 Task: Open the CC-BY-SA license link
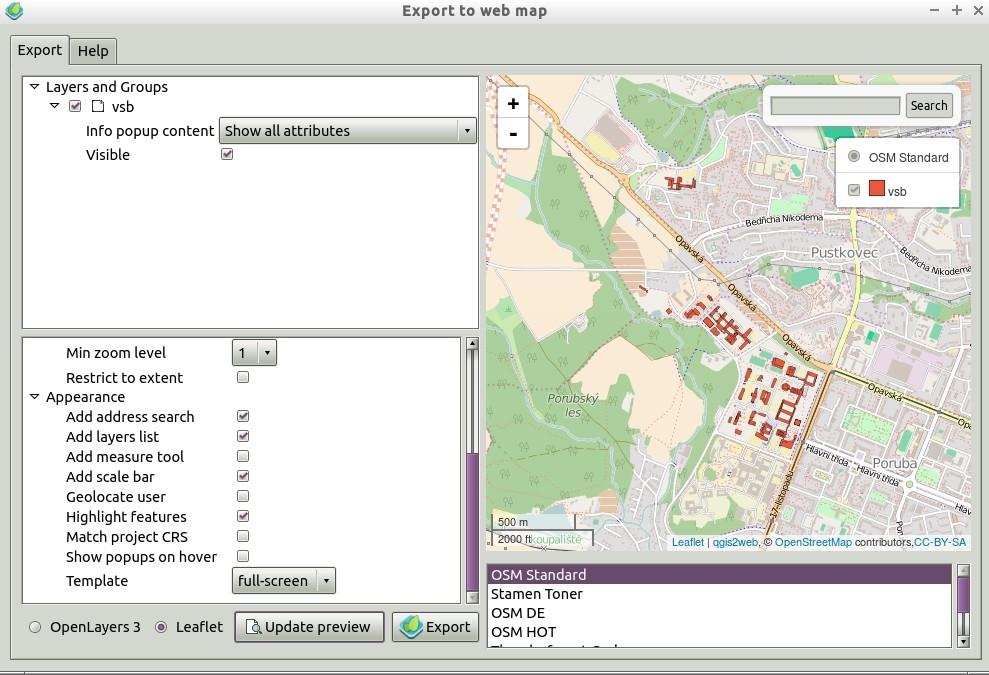(x=940, y=542)
